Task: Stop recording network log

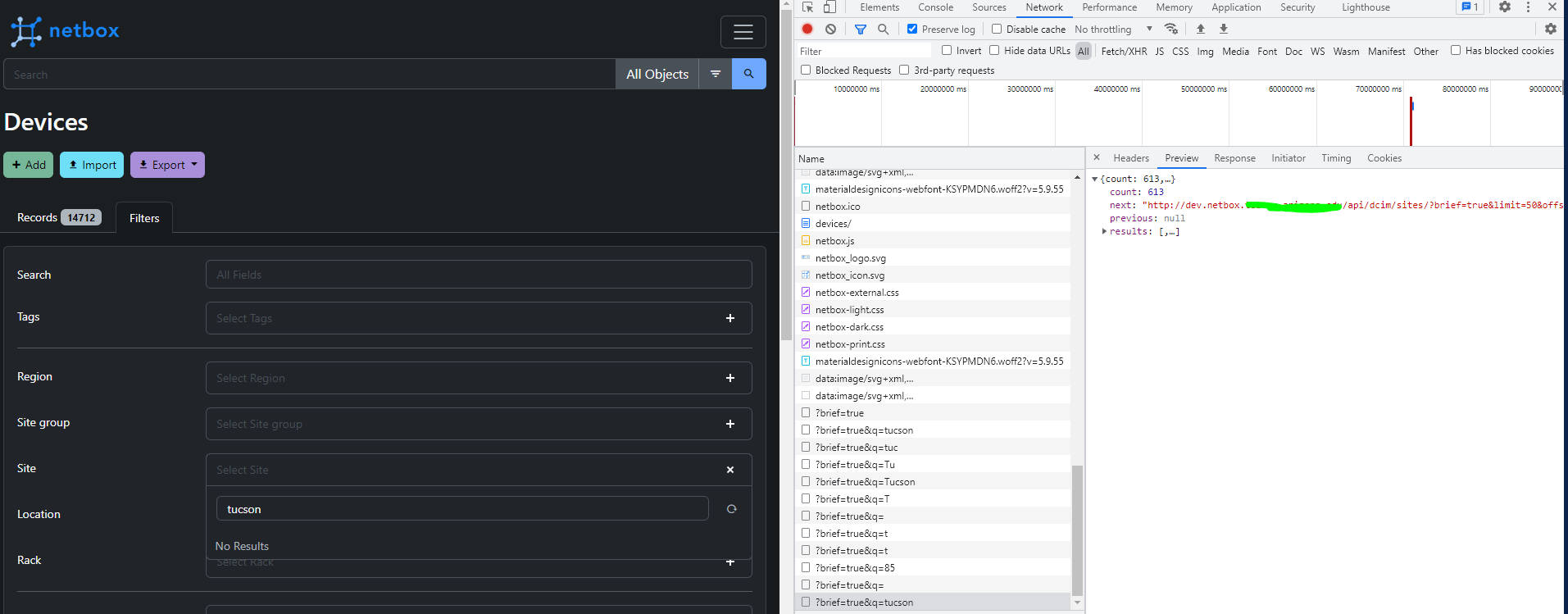Action: click(807, 29)
